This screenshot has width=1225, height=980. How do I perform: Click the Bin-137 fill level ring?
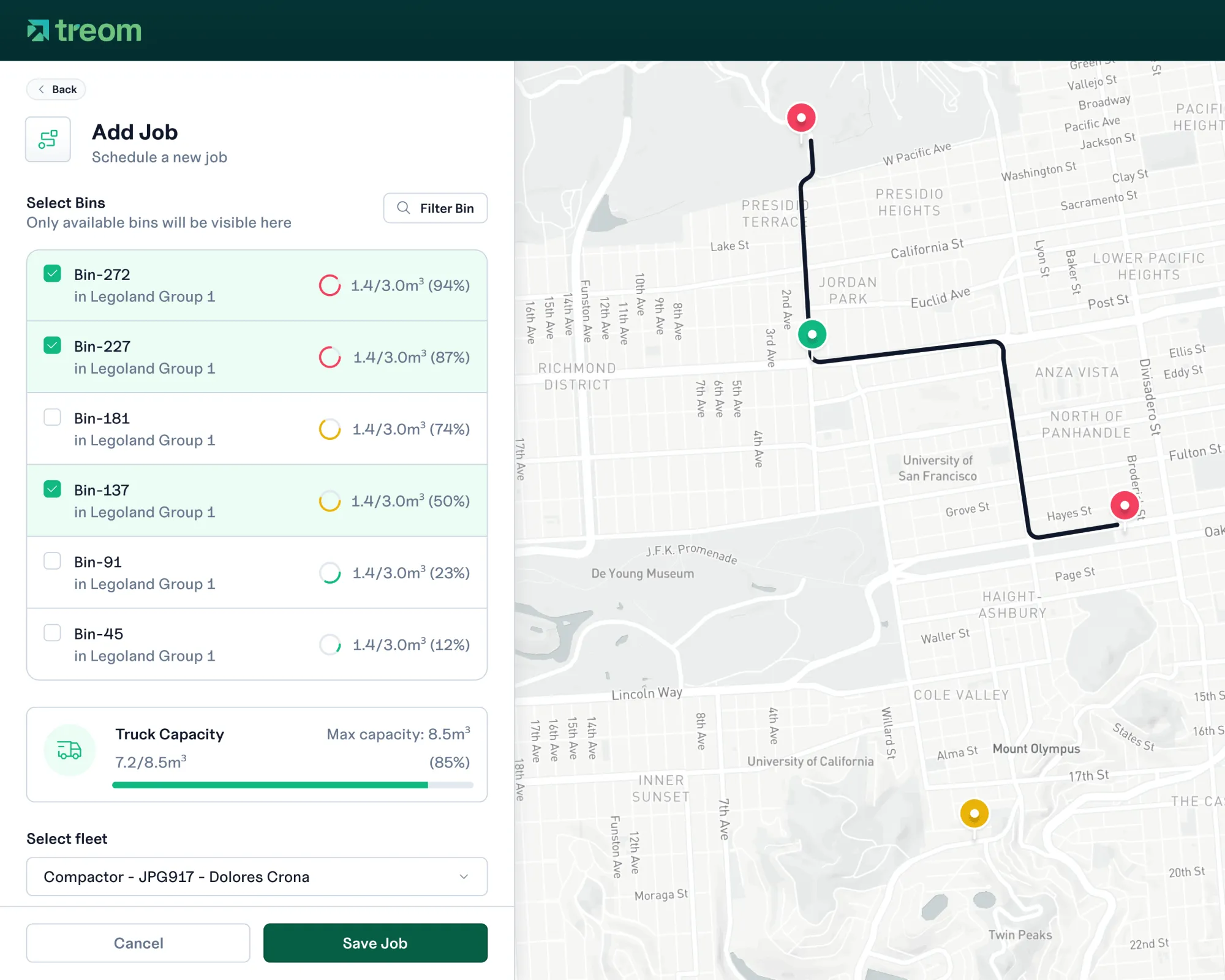[x=330, y=501]
